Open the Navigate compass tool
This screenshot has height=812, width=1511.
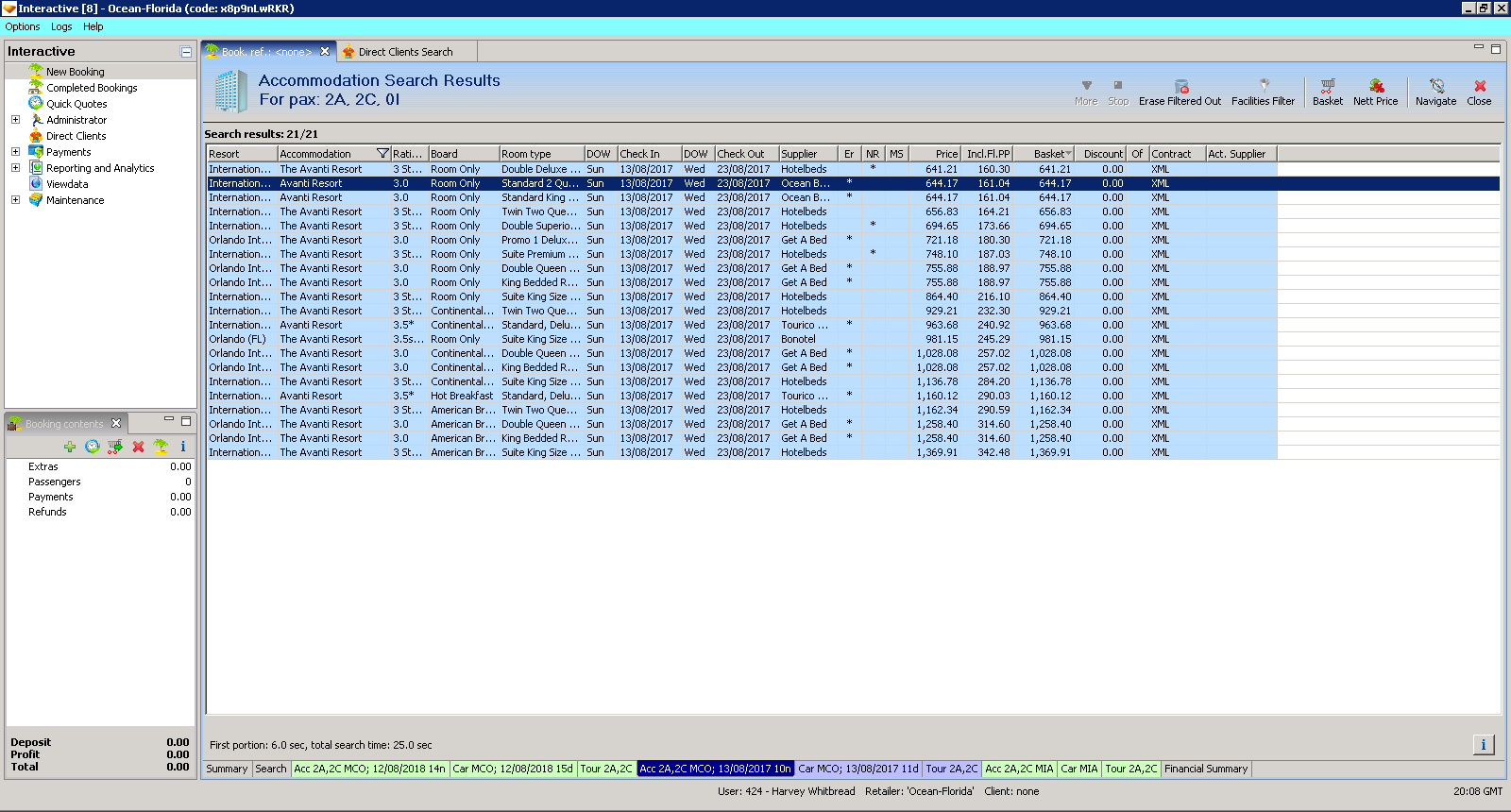pyautogui.click(x=1435, y=87)
